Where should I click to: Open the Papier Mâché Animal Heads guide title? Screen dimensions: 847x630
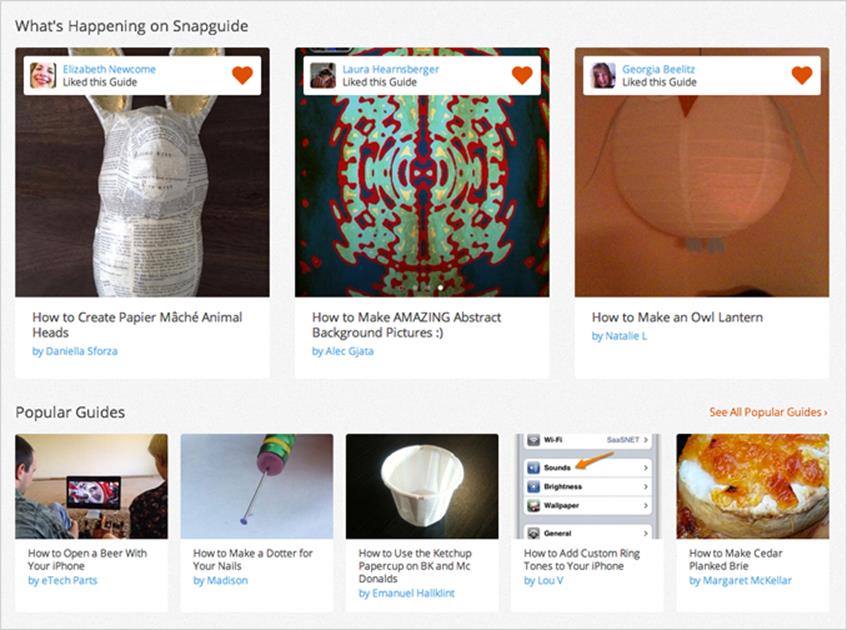[x=137, y=324]
